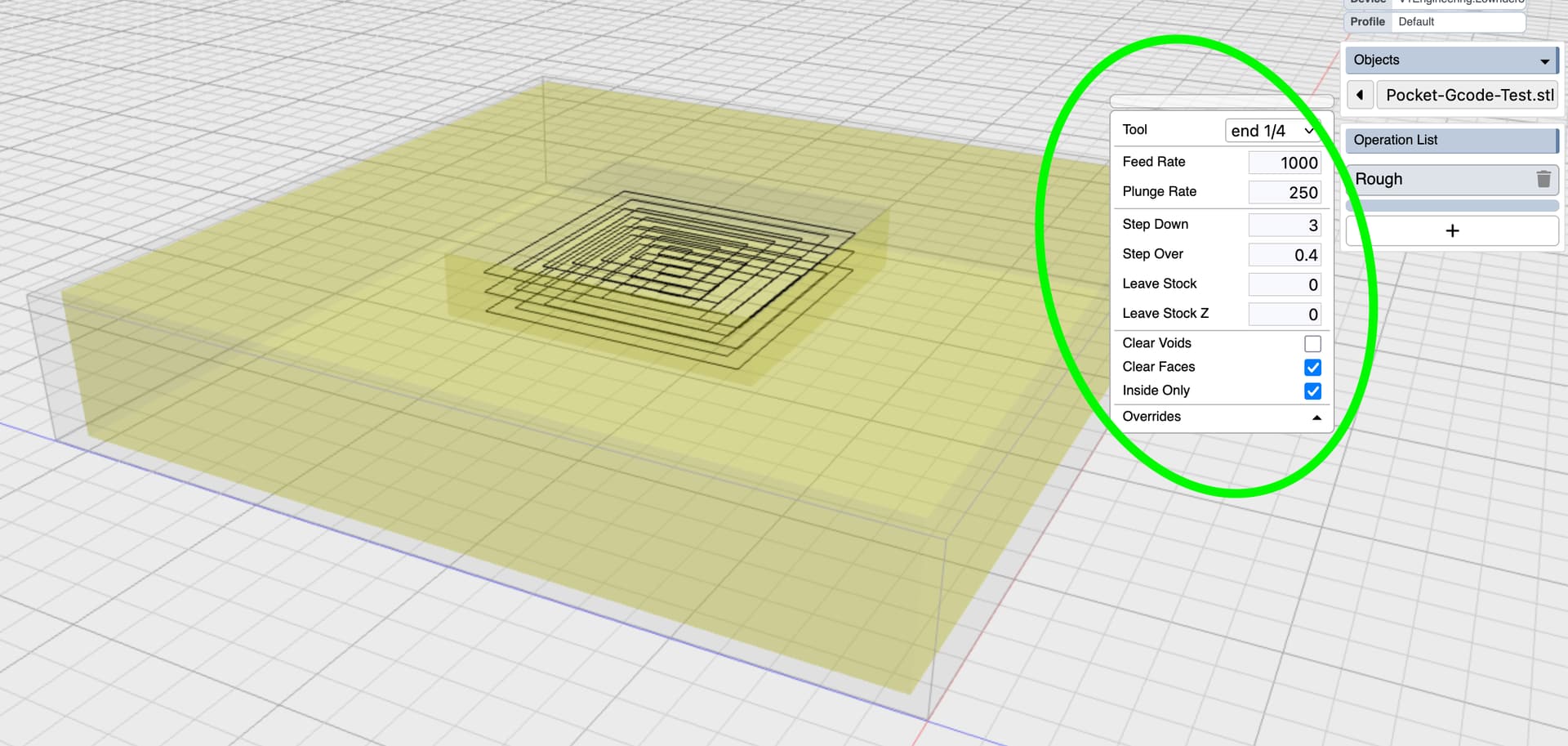Click the Tool label in settings panel
This screenshot has width=1568, height=746.
coord(1134,130)
